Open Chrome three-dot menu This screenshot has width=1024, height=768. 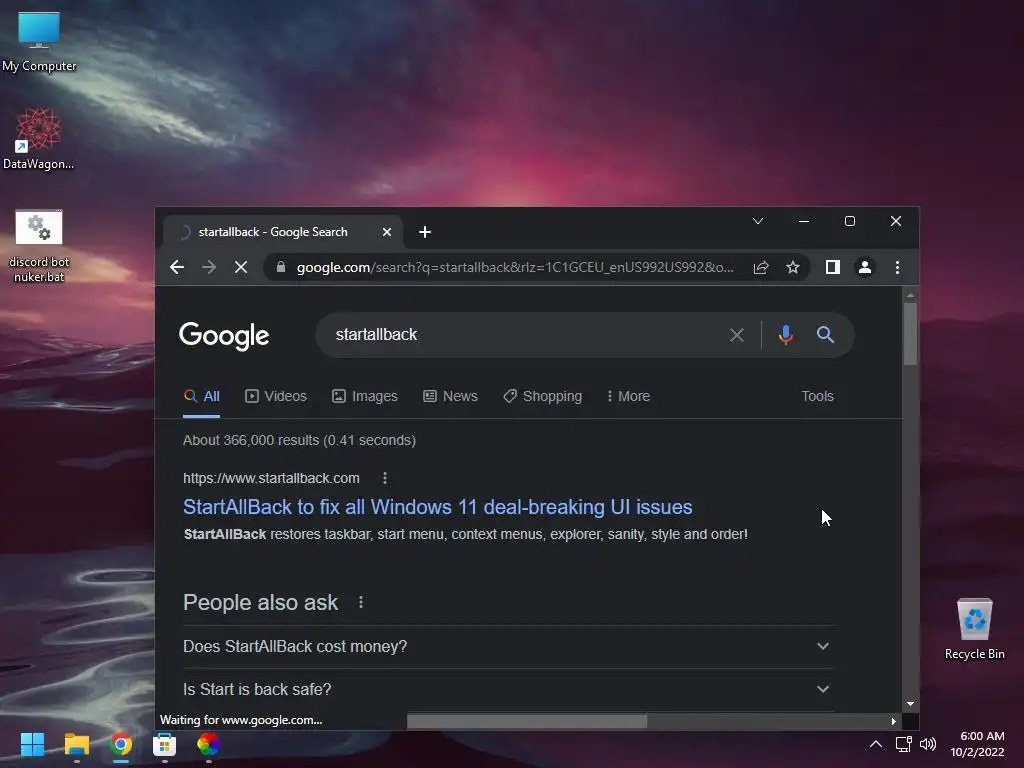897,267
